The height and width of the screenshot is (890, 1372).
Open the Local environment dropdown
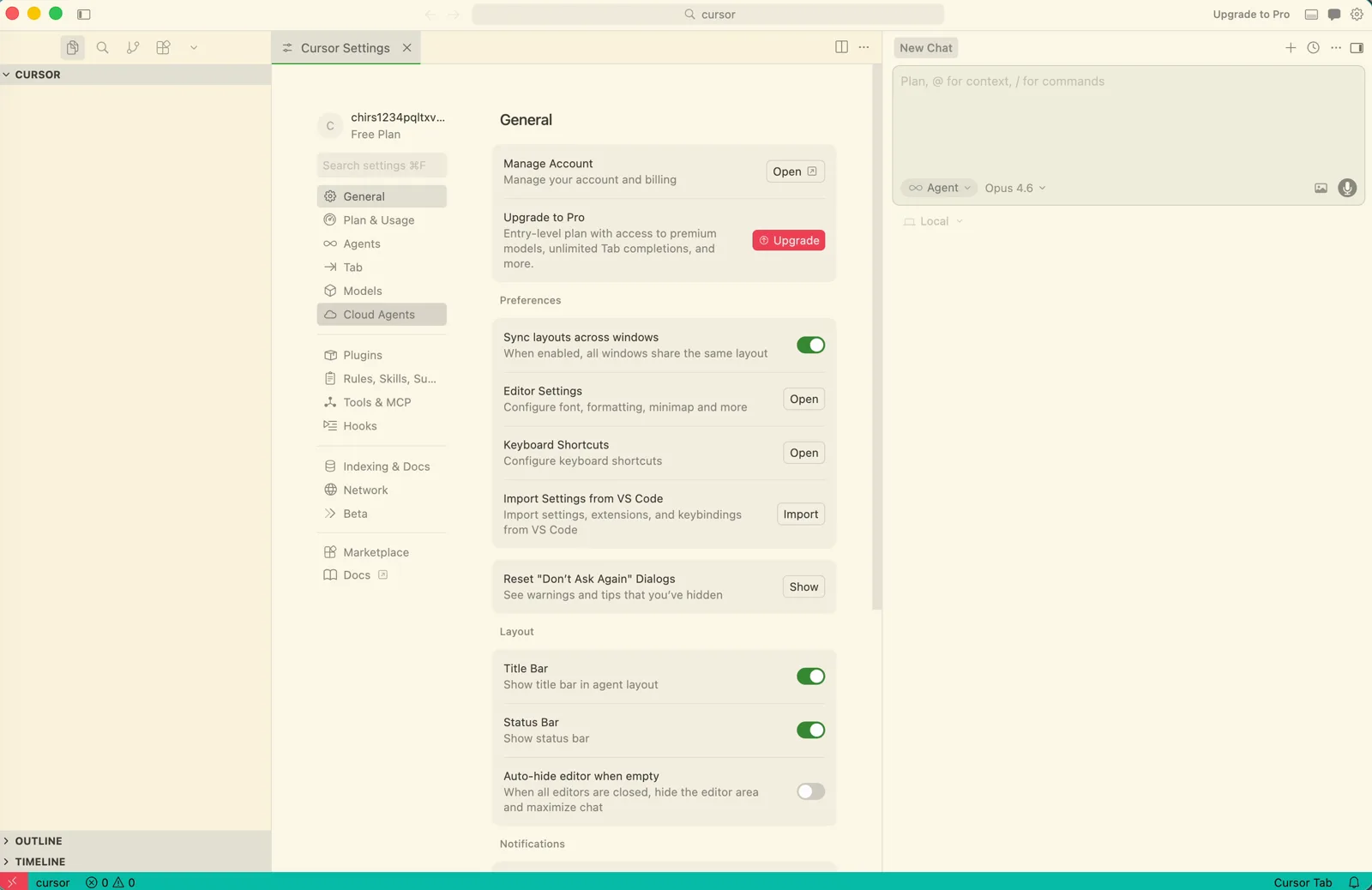pos(934,221)
